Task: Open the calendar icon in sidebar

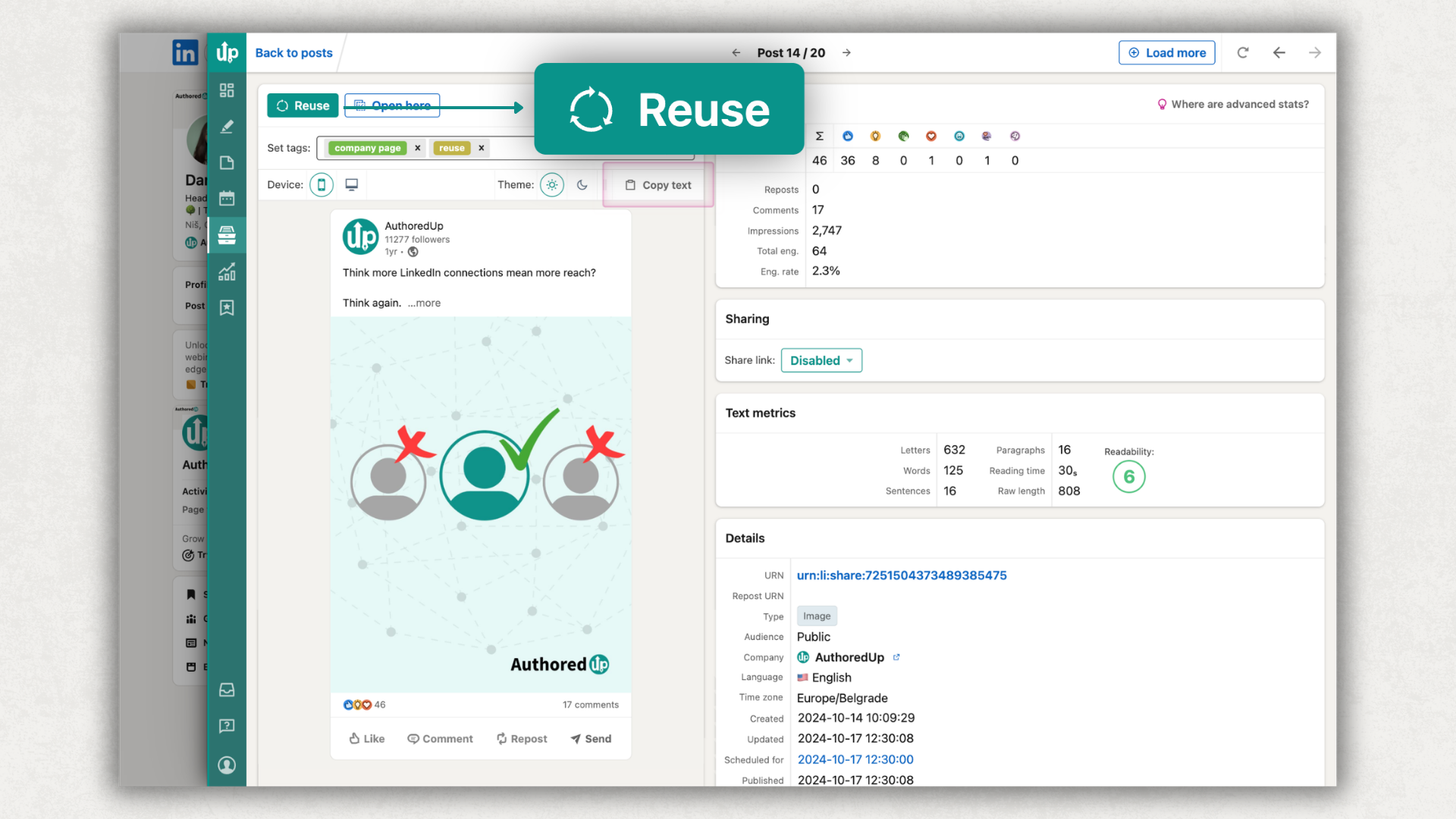Action: pyautogui.click(x=227, y=199)
